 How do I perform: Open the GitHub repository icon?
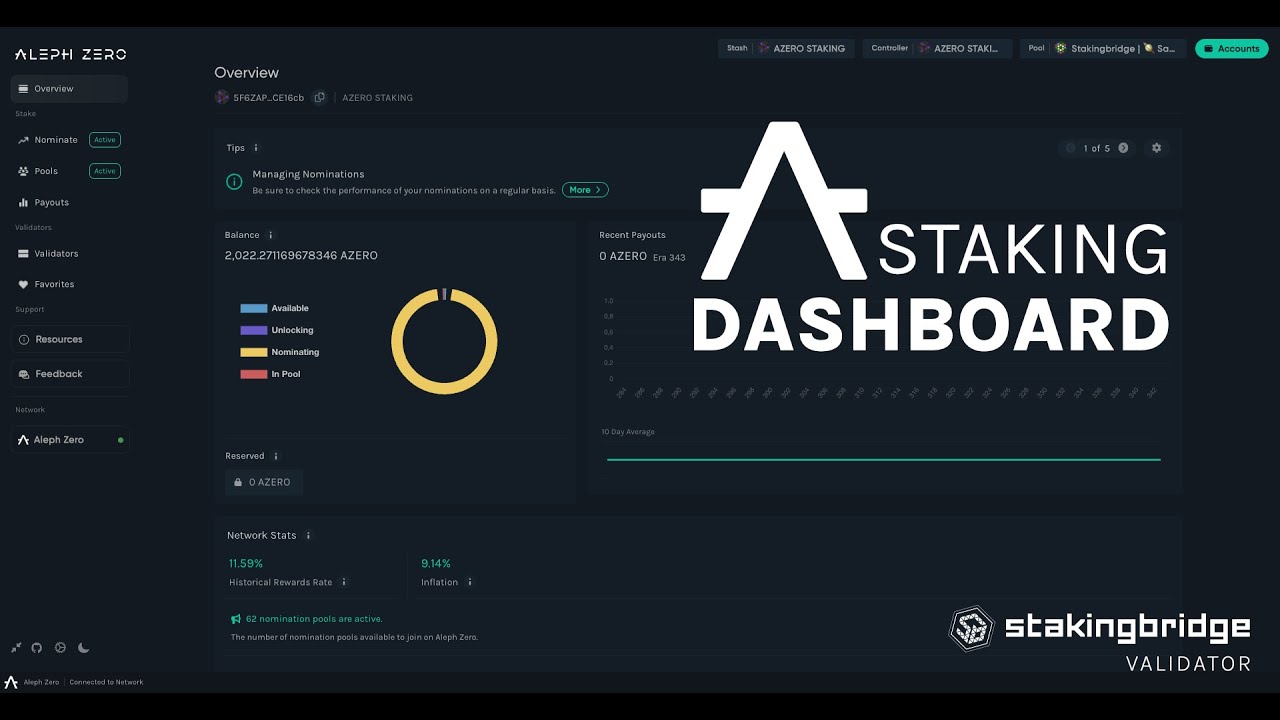click(37, 648)
